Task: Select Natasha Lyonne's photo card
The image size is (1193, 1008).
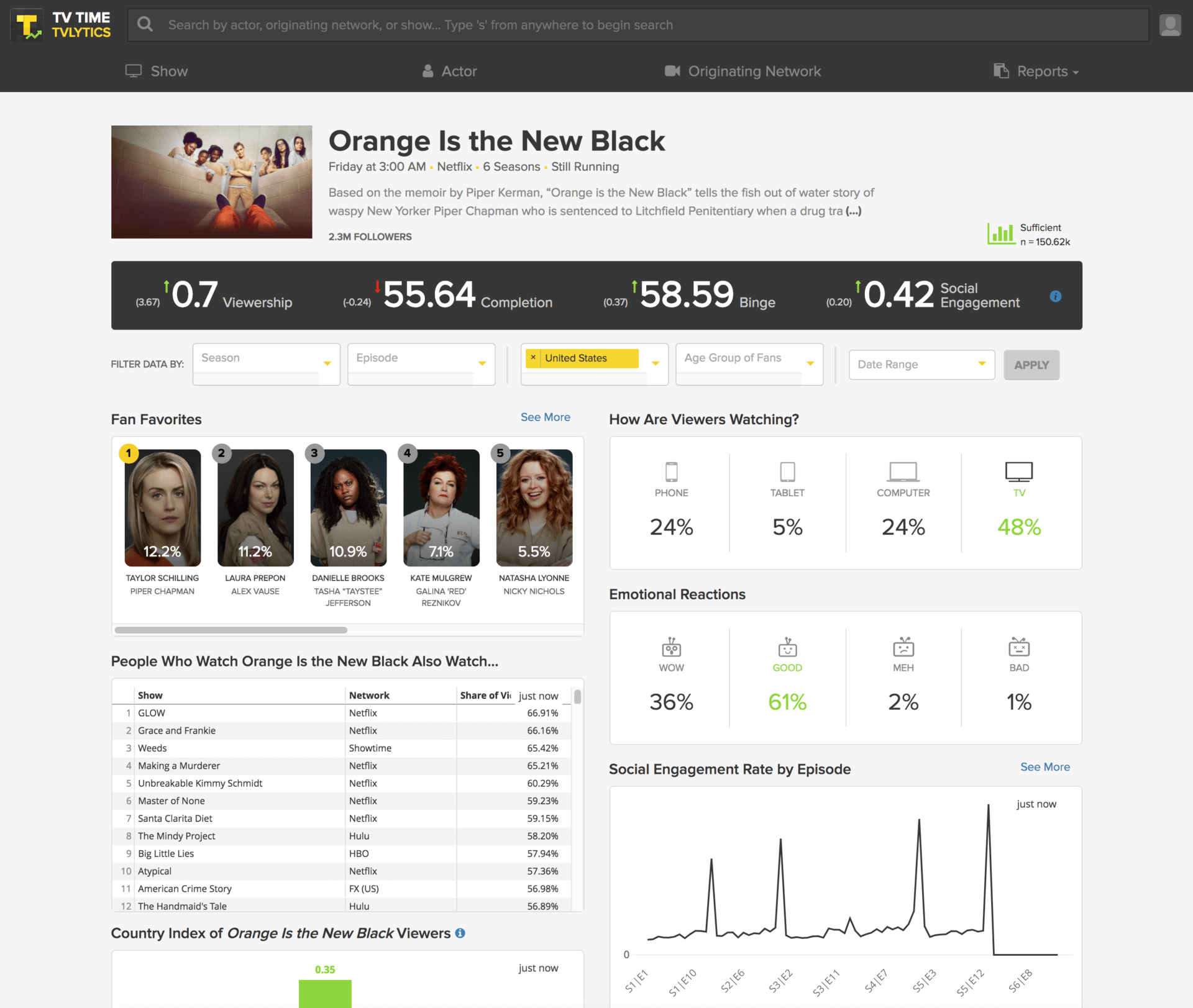Action: 534,507
